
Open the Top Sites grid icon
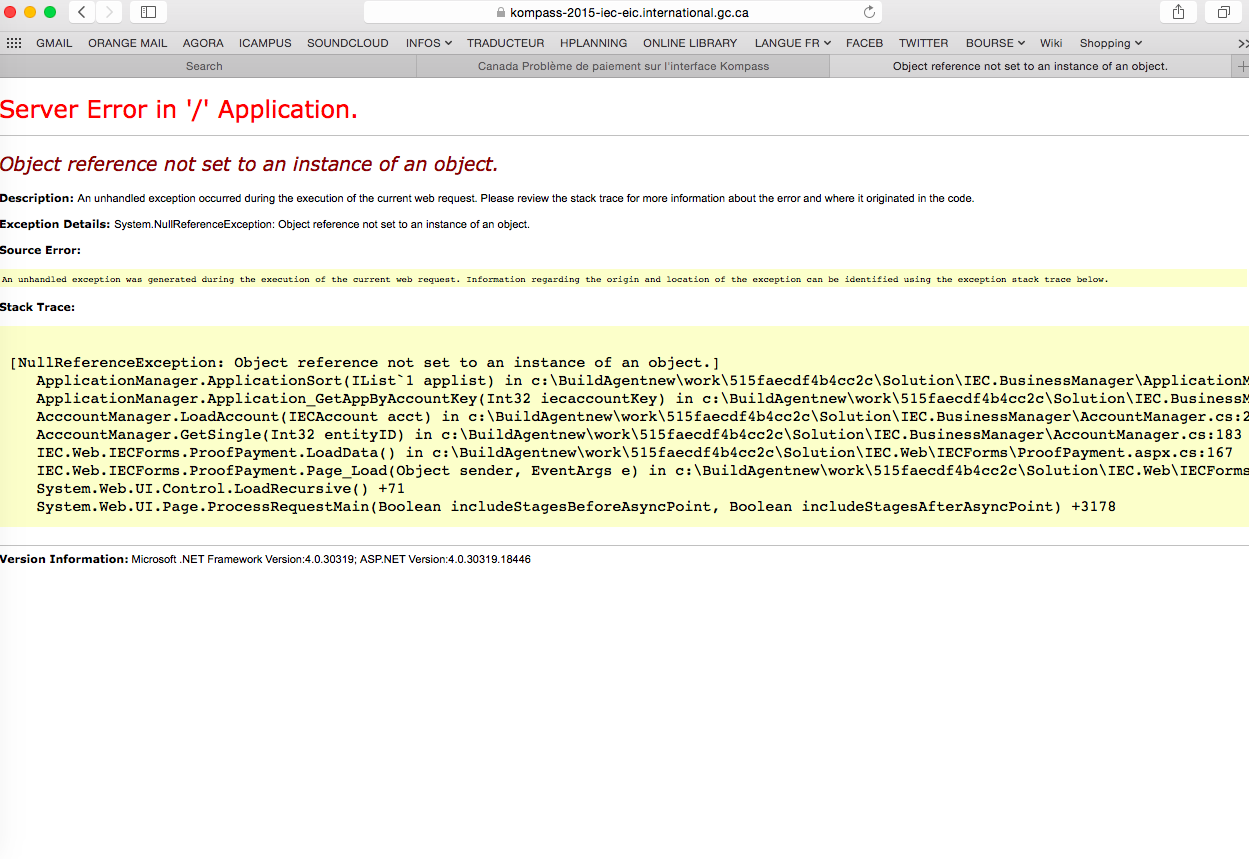(14, 43)
